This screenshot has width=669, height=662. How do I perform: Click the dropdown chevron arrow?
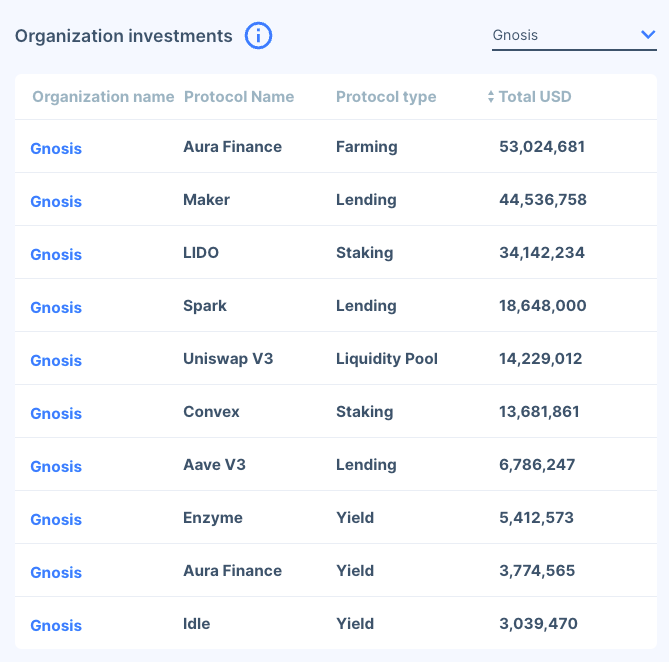pos(648,35)
